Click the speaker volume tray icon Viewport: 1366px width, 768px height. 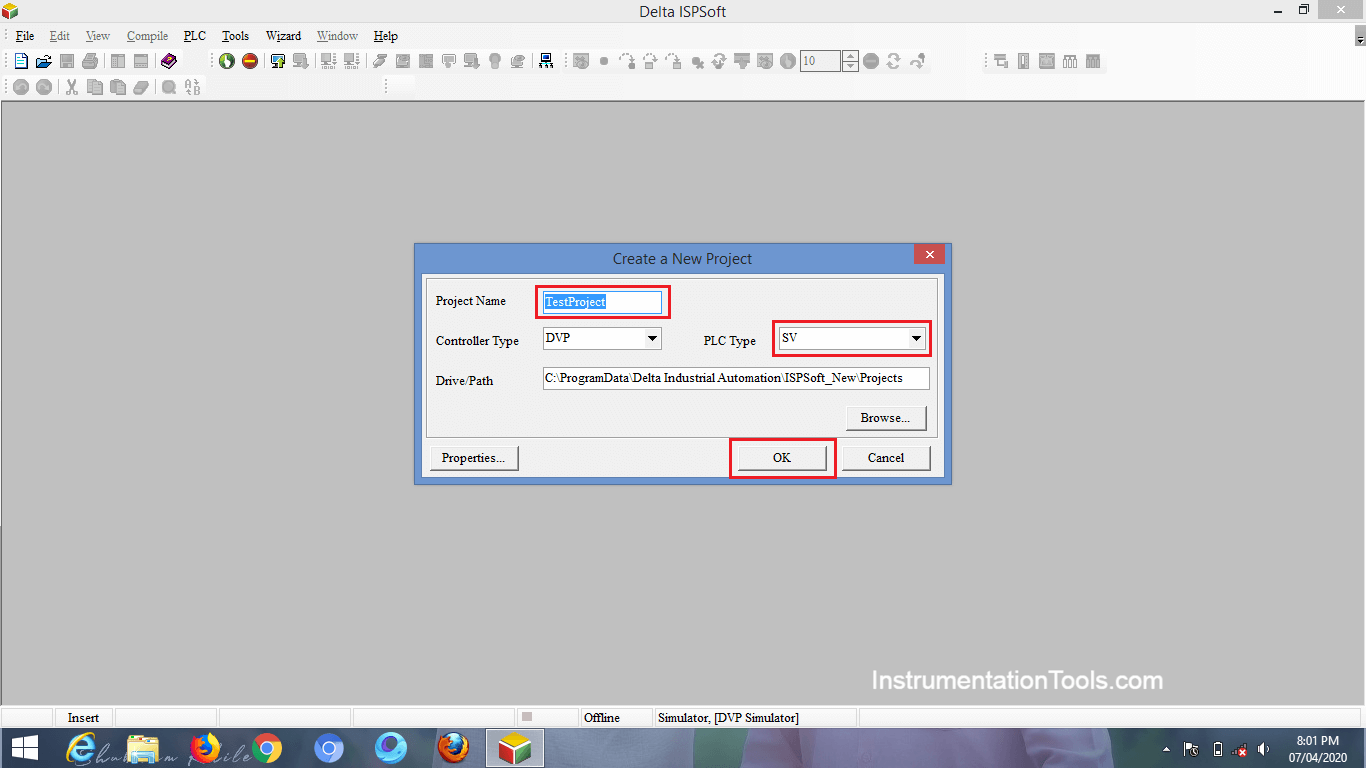coord(1264,749)
